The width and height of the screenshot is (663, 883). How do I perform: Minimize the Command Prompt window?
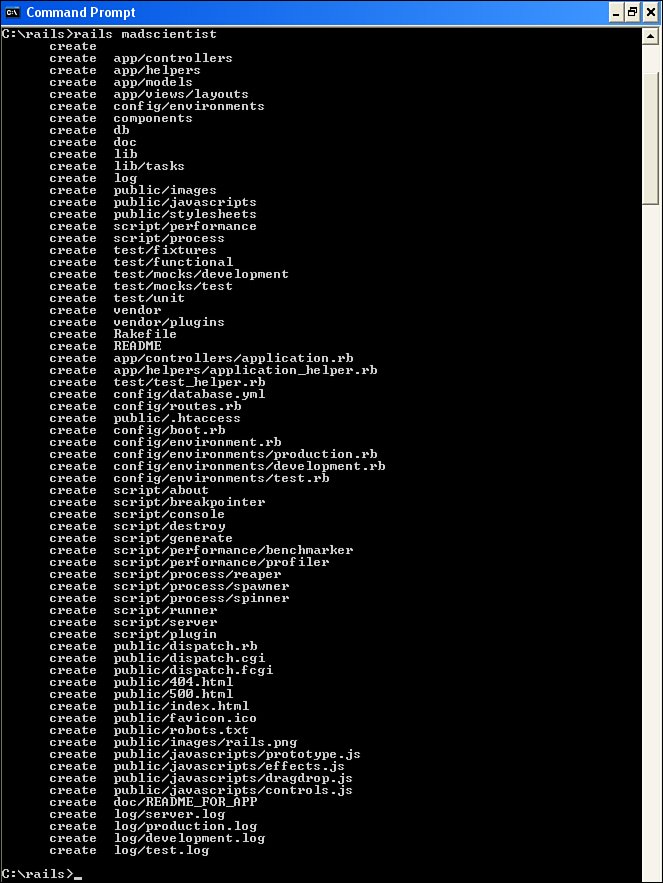[617, 12]
